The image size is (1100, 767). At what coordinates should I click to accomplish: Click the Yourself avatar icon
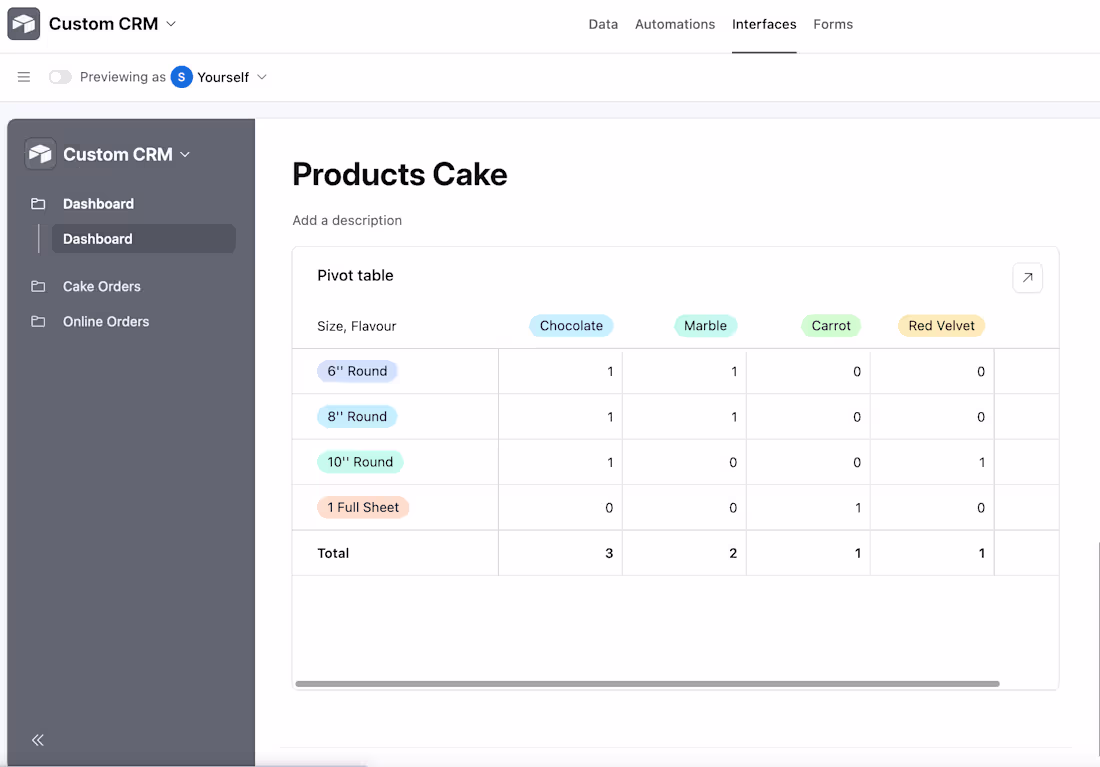(181, 76)
